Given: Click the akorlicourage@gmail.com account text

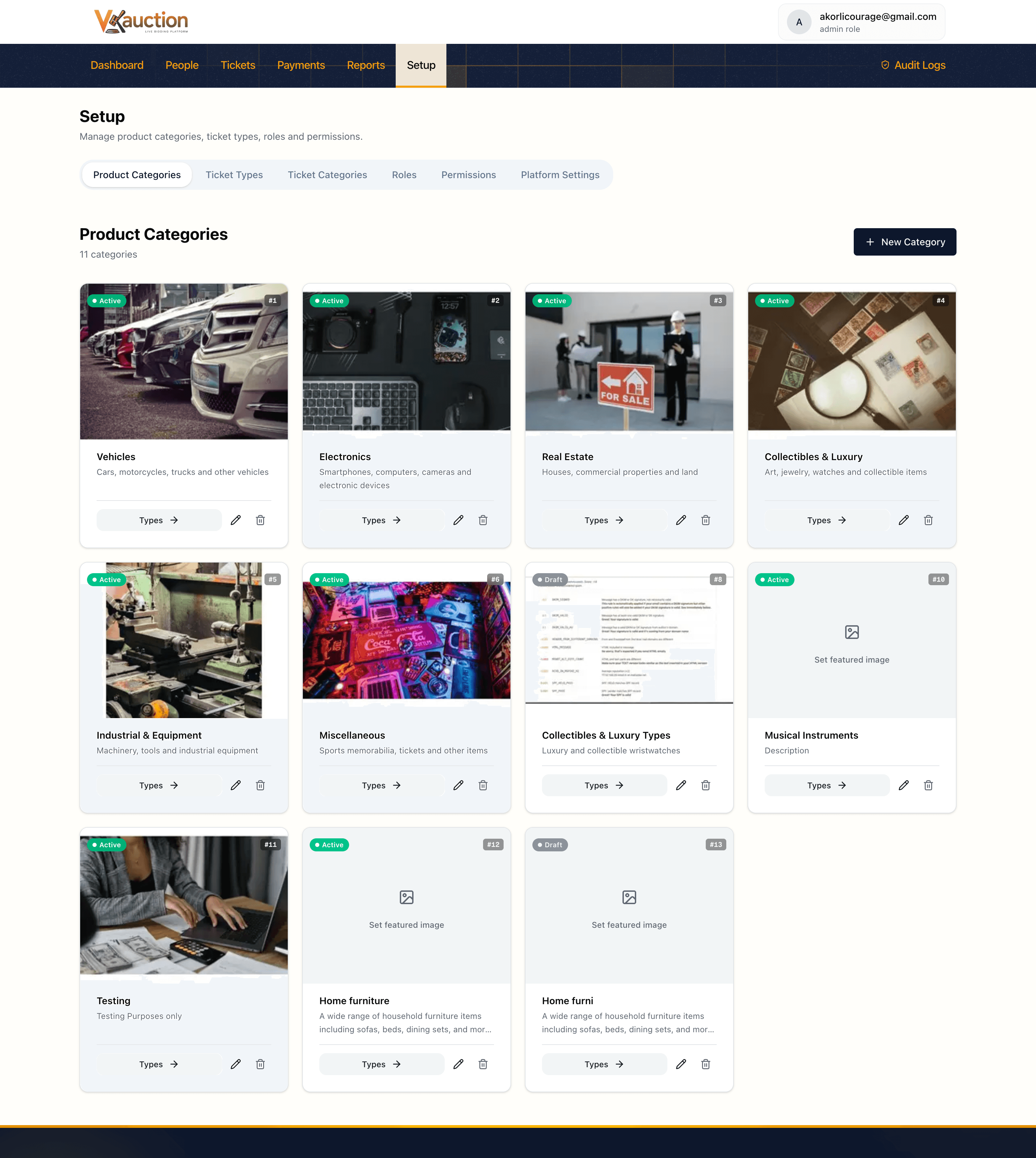Looking at the screenshot, I should click(878, 16).
